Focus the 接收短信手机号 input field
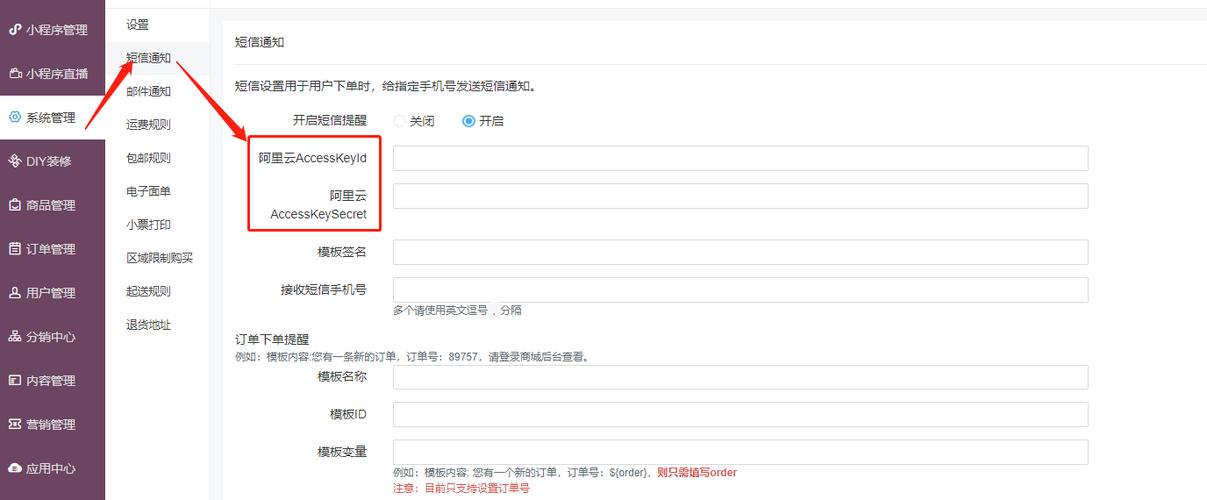The image size is (1207, 500). click(x=740, y=290)
